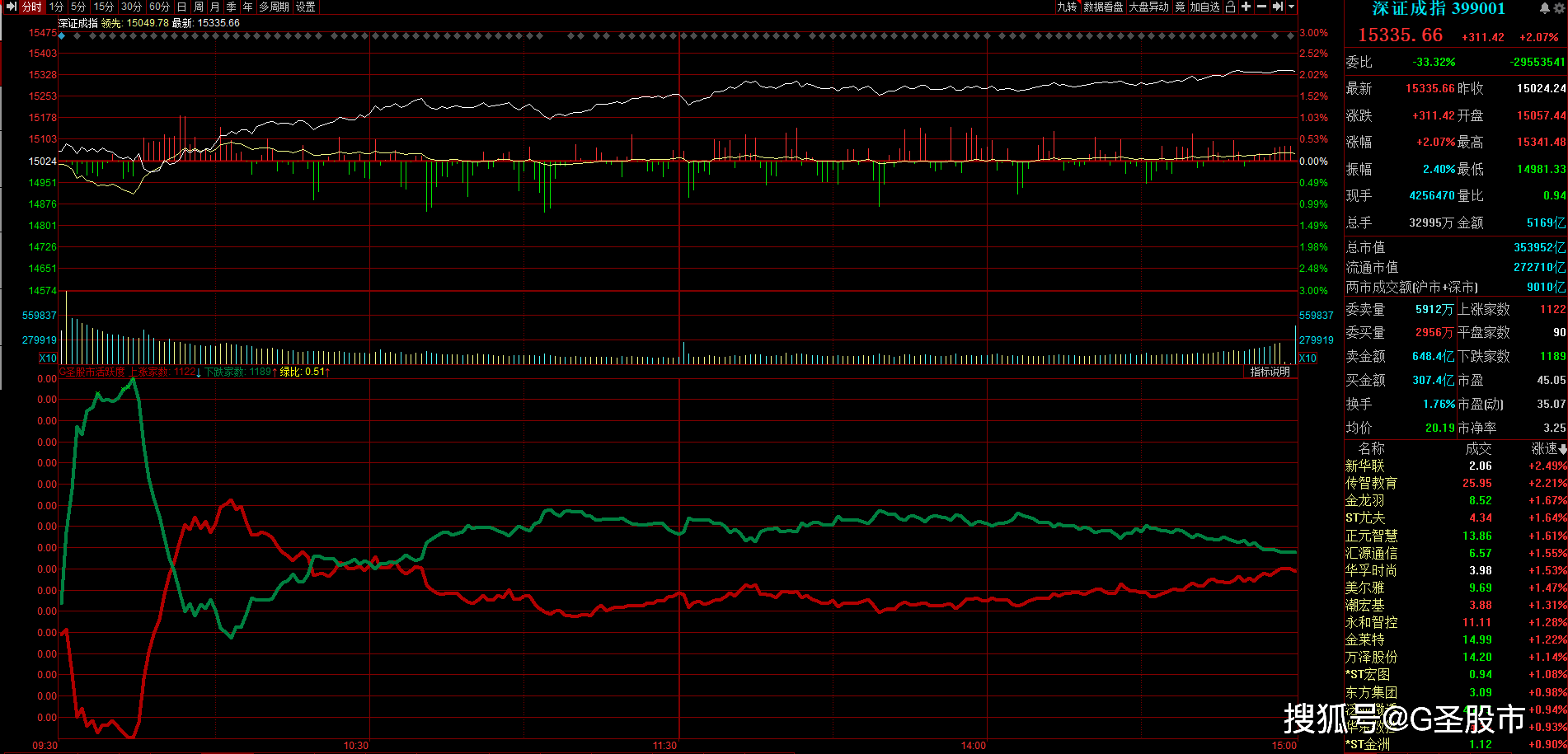Click the collapse arrow icon at top left

coord(11,7)
